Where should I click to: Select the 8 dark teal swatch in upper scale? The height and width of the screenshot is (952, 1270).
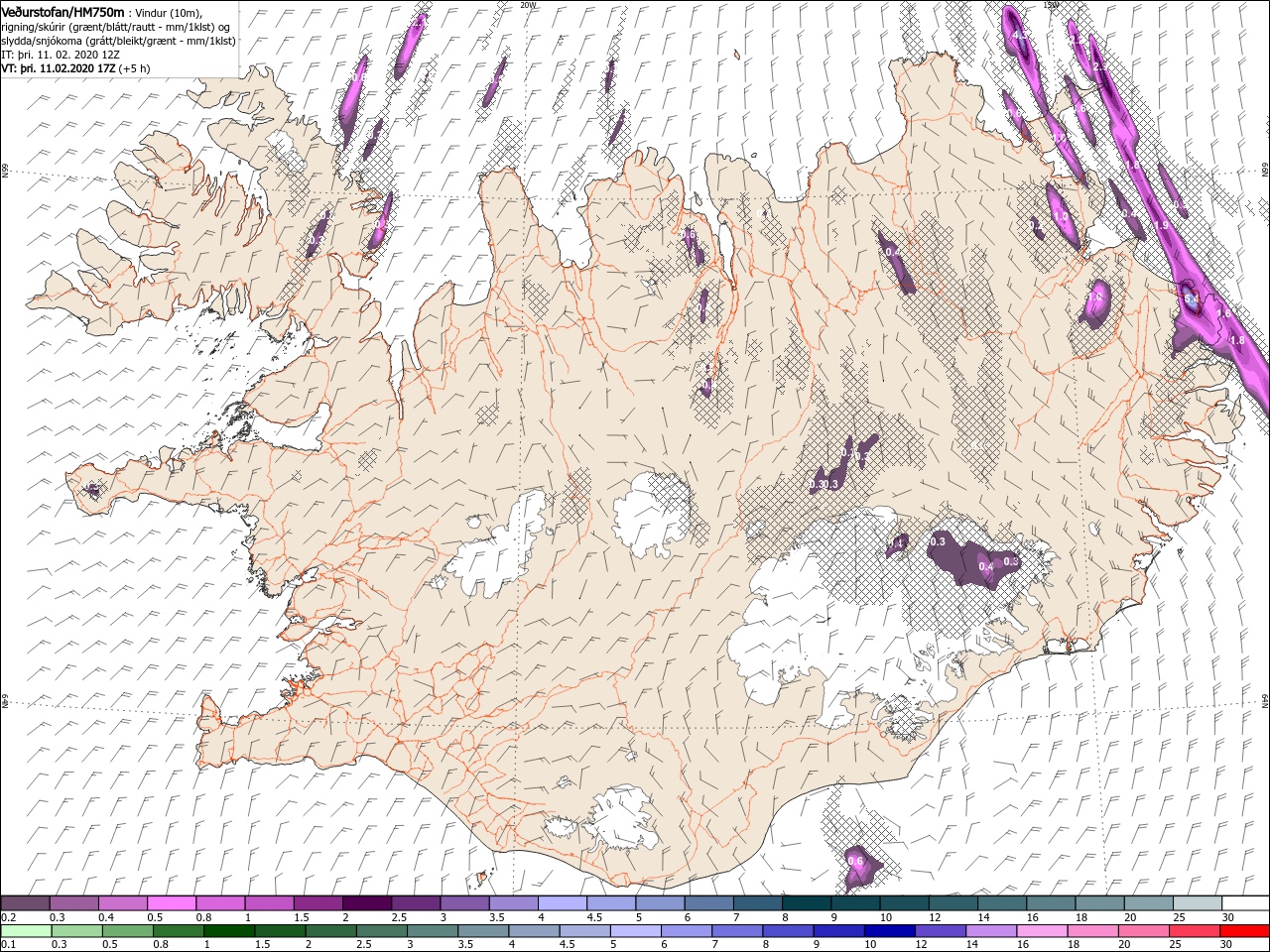805,903
